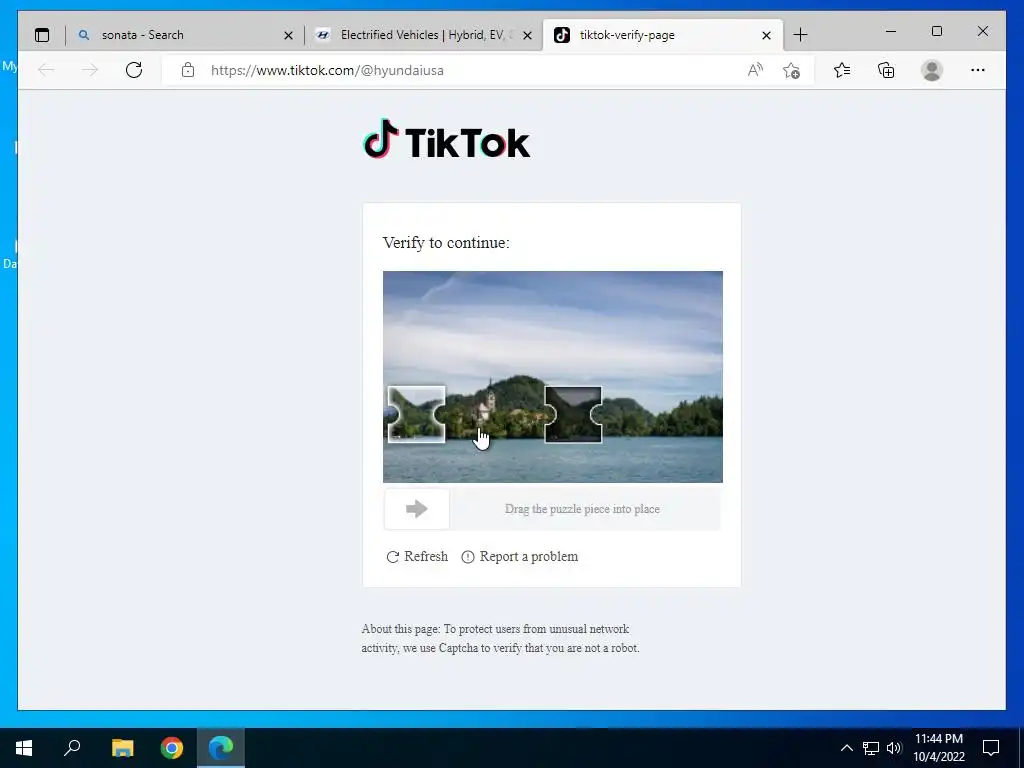Close the Electrified Vehicles tab
This screenshot has width=1024, height=768.
point(527,35)
